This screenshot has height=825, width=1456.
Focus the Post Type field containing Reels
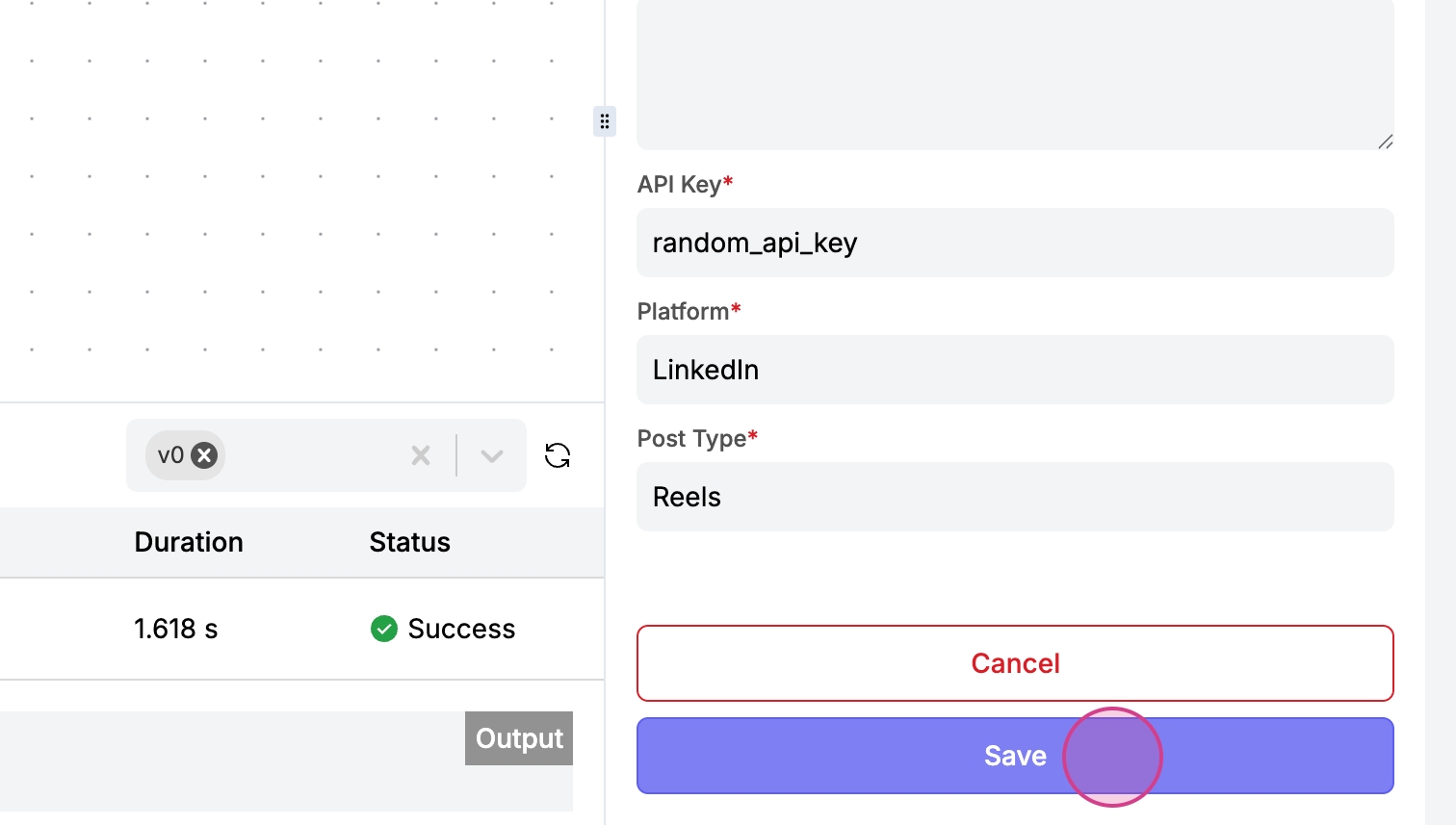pos(1015,497)
